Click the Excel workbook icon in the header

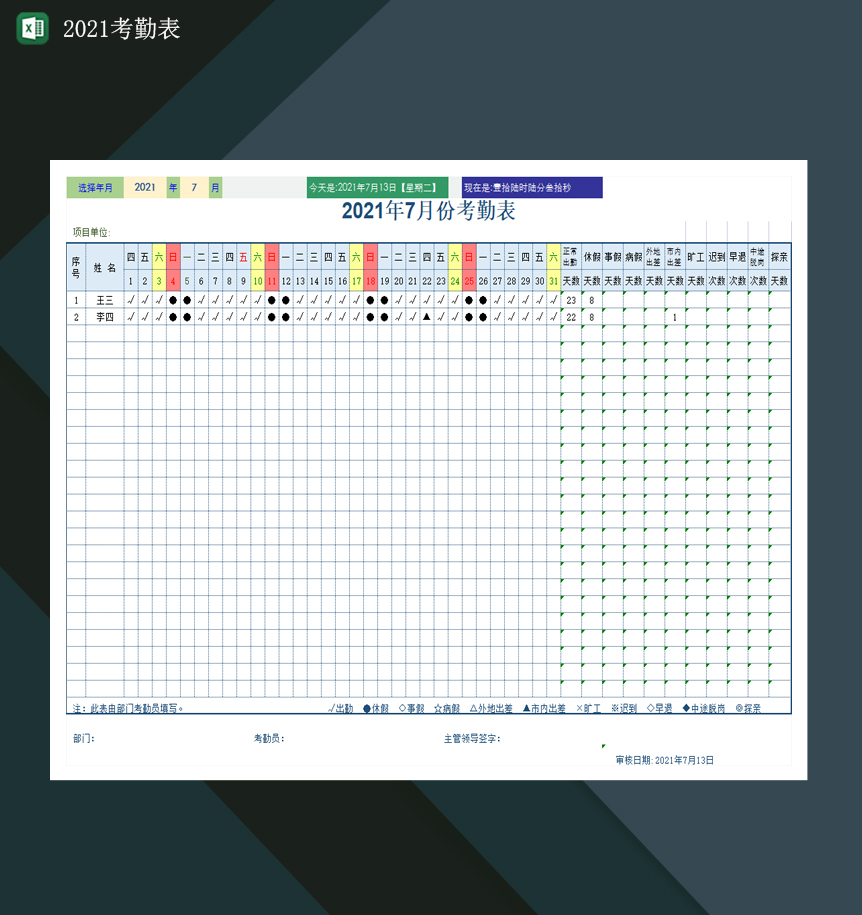[x=31, y=28]
